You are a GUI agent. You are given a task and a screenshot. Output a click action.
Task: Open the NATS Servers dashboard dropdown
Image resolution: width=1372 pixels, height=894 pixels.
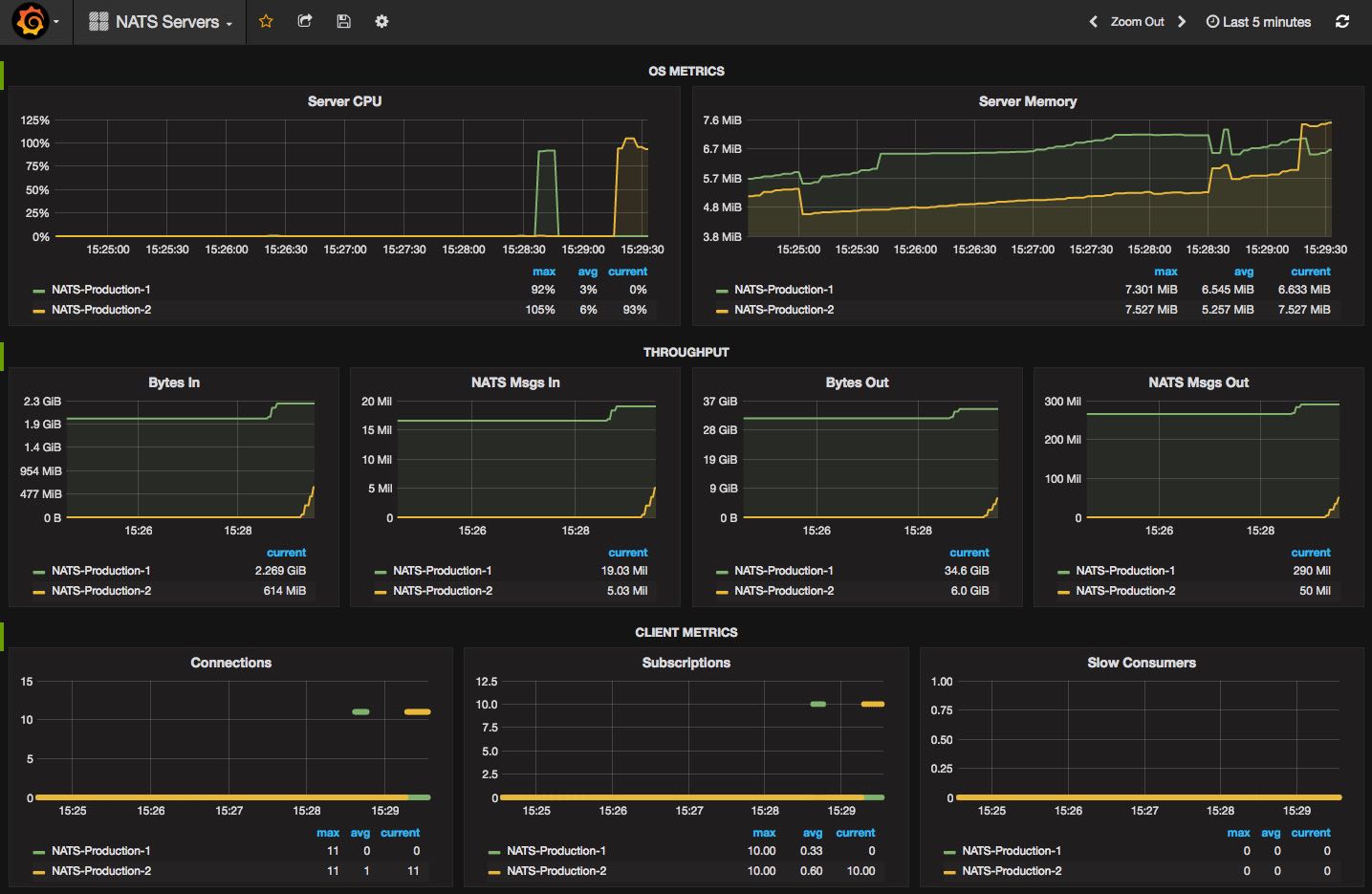coord(161,21)
